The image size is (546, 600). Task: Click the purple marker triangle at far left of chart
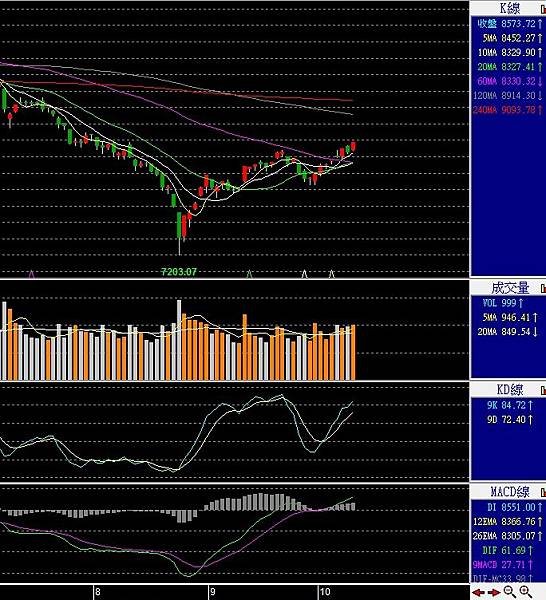tap(32, 274)
